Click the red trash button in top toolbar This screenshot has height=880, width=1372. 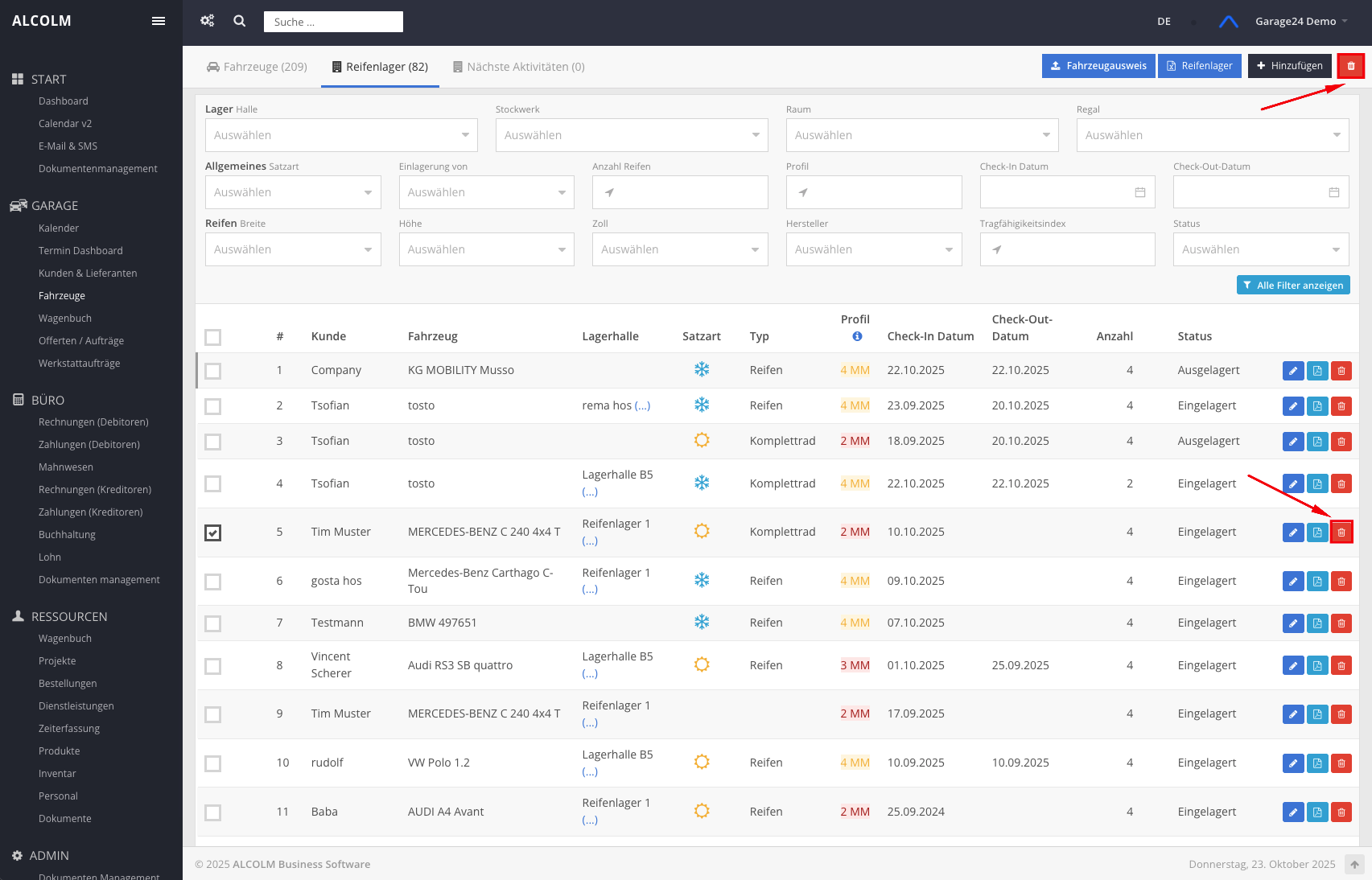[x=1351, y=66]
